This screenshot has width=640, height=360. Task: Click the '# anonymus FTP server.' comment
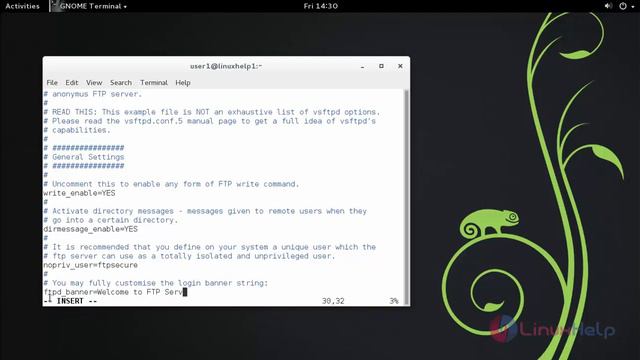[x=93, y=94]
